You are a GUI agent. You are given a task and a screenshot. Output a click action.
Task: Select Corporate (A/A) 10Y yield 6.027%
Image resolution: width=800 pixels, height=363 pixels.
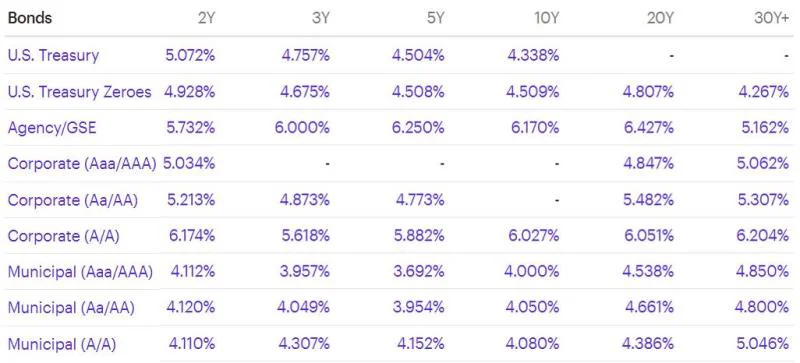pos(533,236)
